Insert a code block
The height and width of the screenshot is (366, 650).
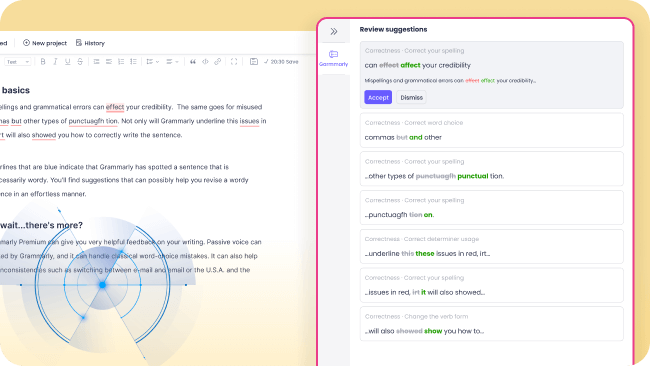(205, 62)
